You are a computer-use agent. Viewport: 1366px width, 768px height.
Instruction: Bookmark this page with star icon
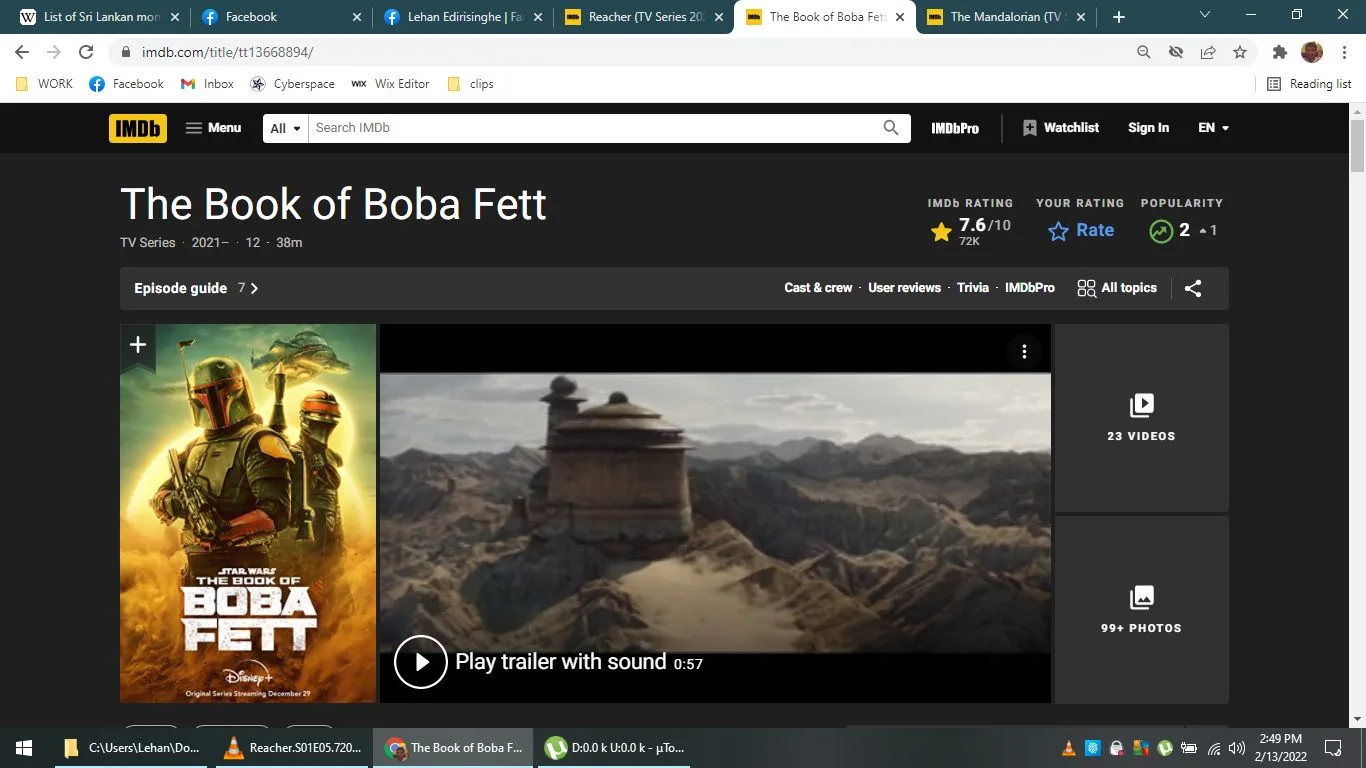pyautogui.click(x=1240, y=52)
